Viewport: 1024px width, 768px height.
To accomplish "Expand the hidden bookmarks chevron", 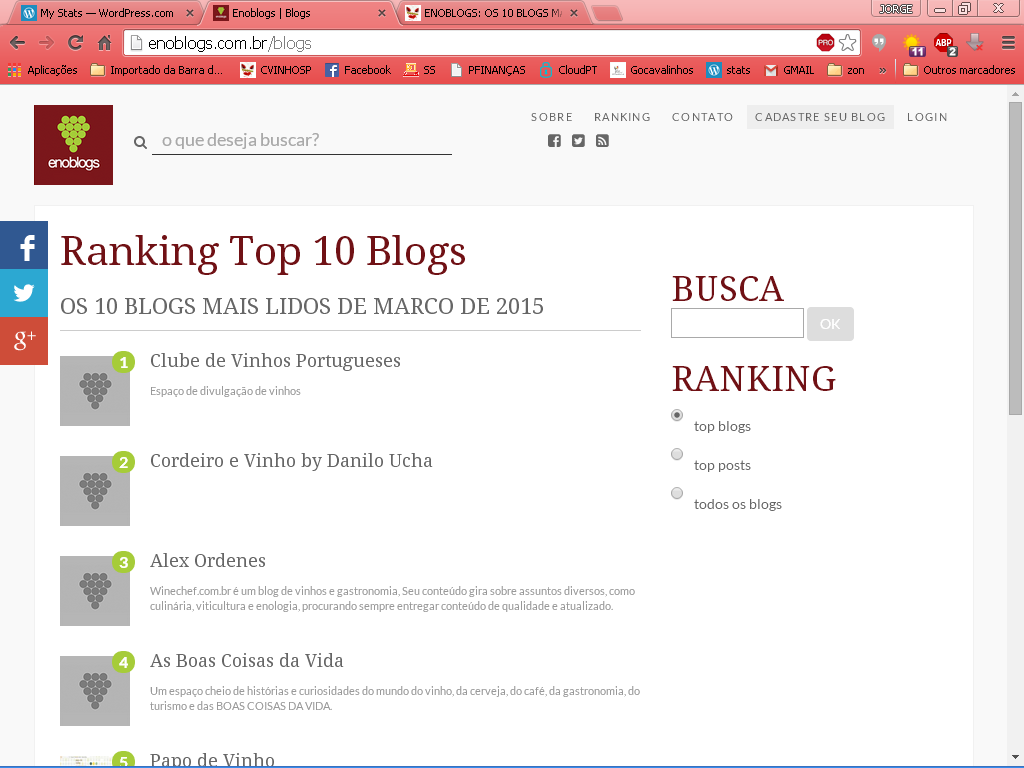I will tap(882, 70).
